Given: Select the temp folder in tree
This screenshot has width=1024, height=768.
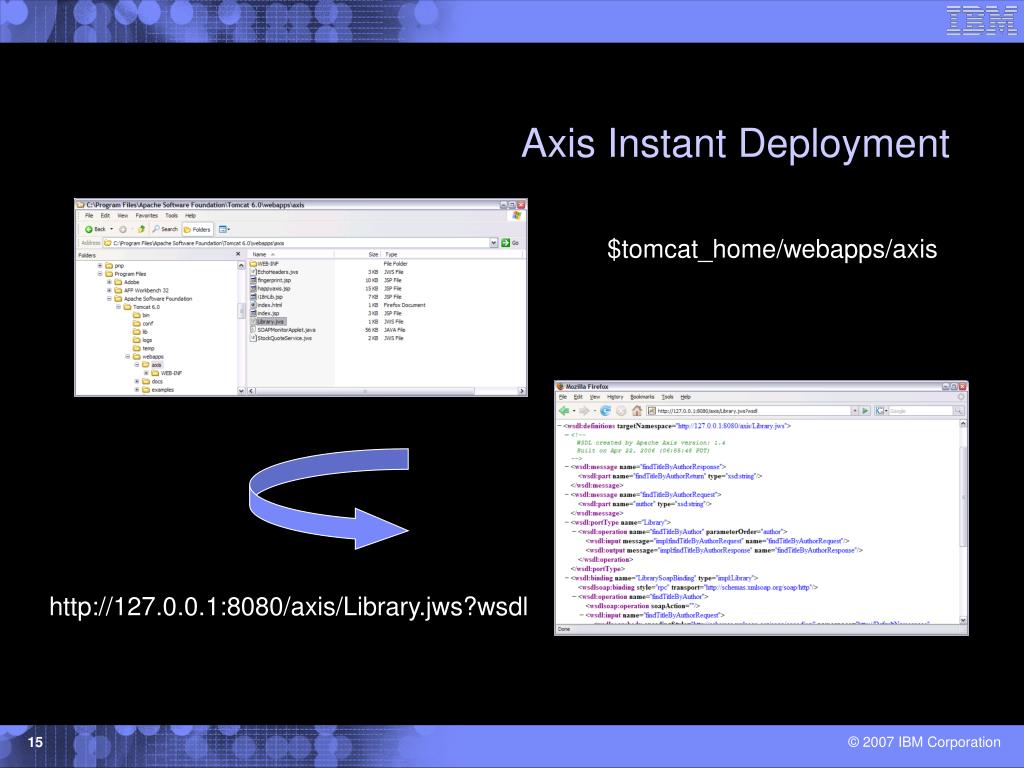Looking at the screenshot, I should point(143,349).
